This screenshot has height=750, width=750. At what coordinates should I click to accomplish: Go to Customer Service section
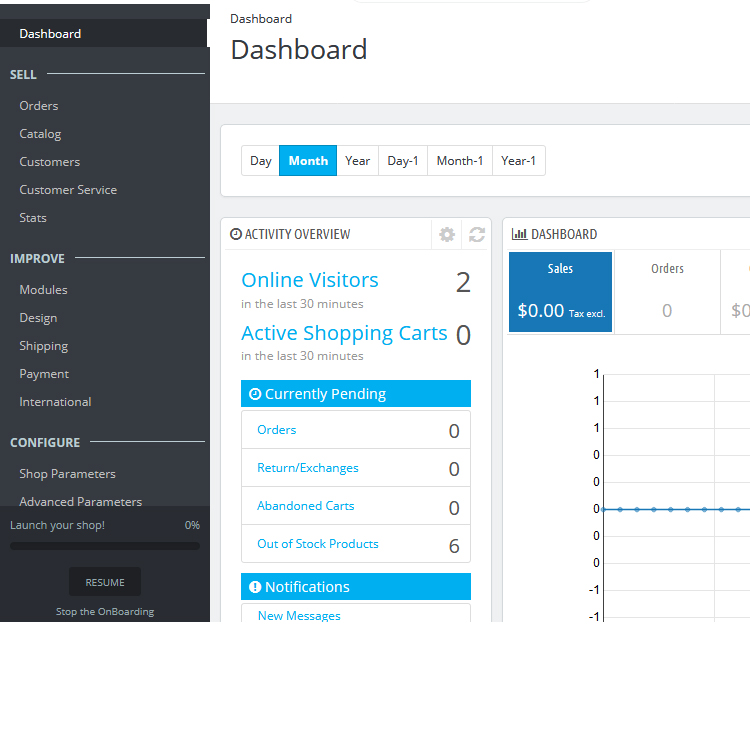point(68,190)
